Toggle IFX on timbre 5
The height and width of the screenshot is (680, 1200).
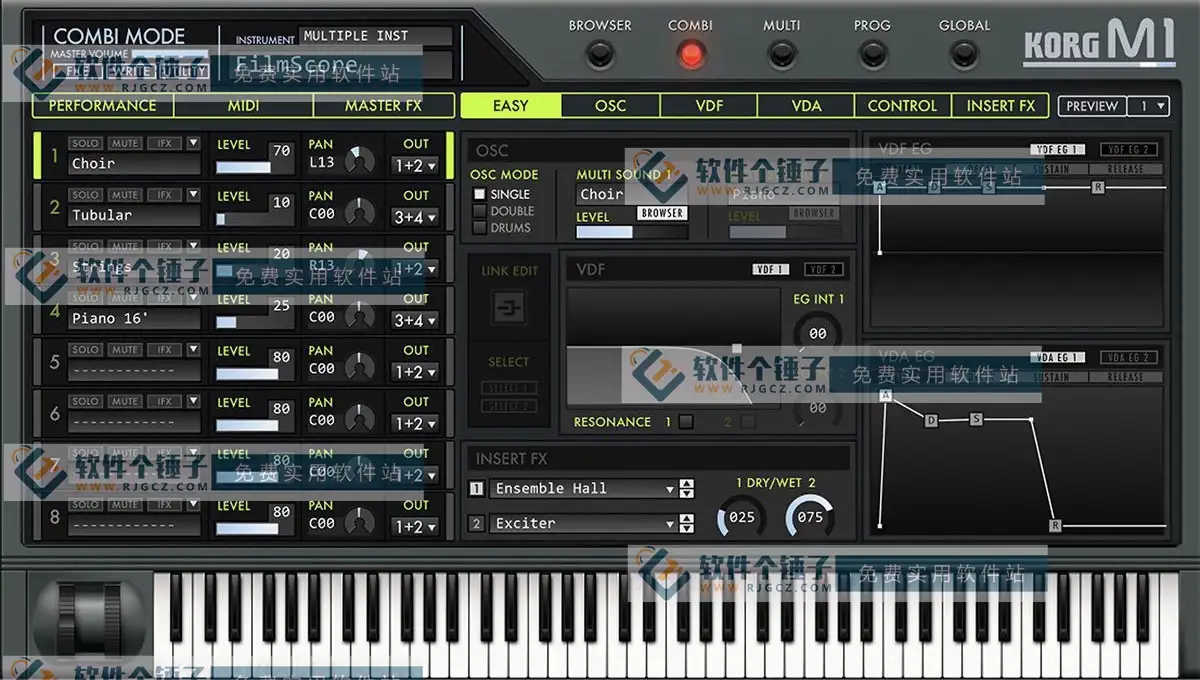pos(165,350)
